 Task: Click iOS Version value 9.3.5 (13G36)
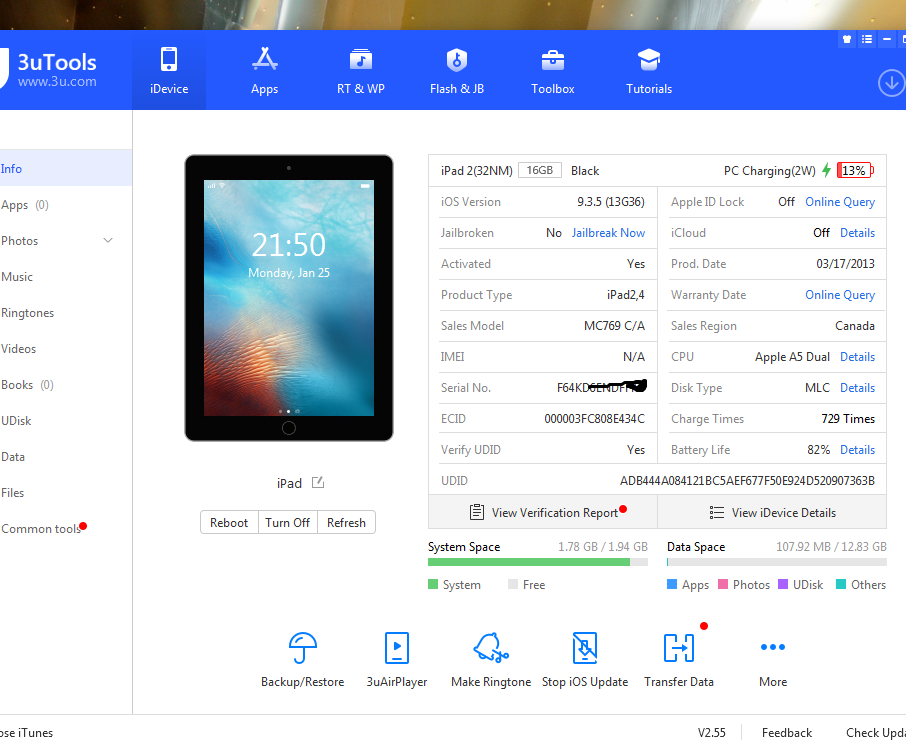pos(611,202)
